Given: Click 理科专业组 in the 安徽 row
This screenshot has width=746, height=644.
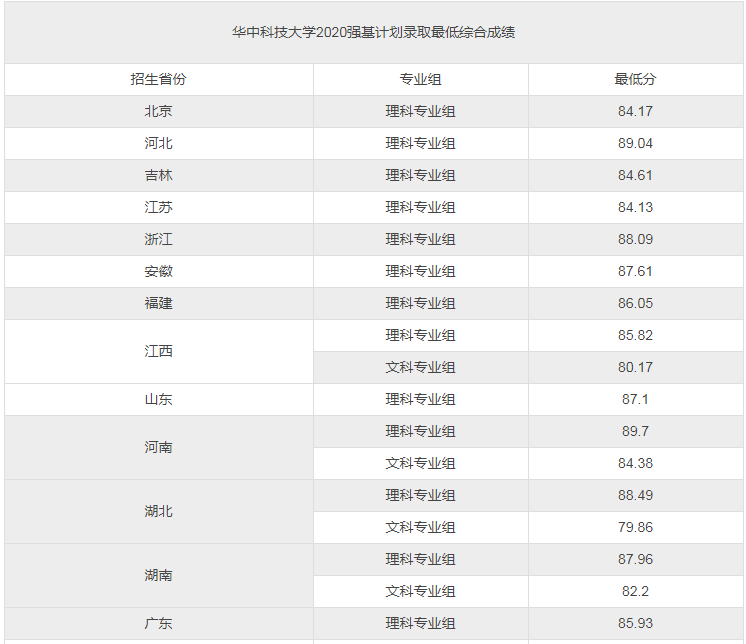Looking at the screenshot, I should point(421,271).
